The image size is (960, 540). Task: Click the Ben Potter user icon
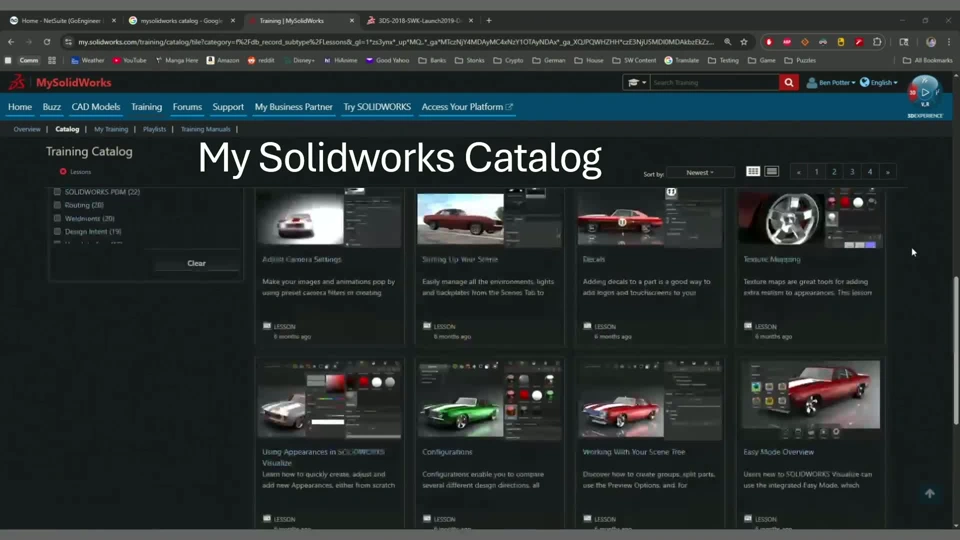pyautogui.click(x=811, y=83)
